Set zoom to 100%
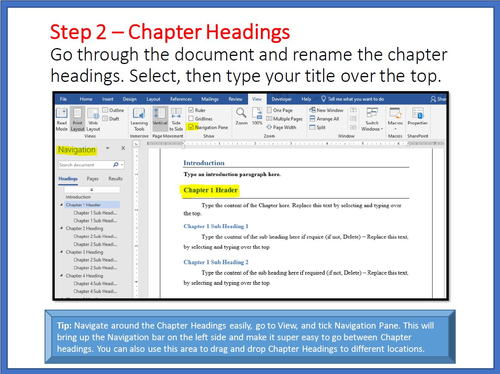This screenshot has height=374, width=500. 257,116
